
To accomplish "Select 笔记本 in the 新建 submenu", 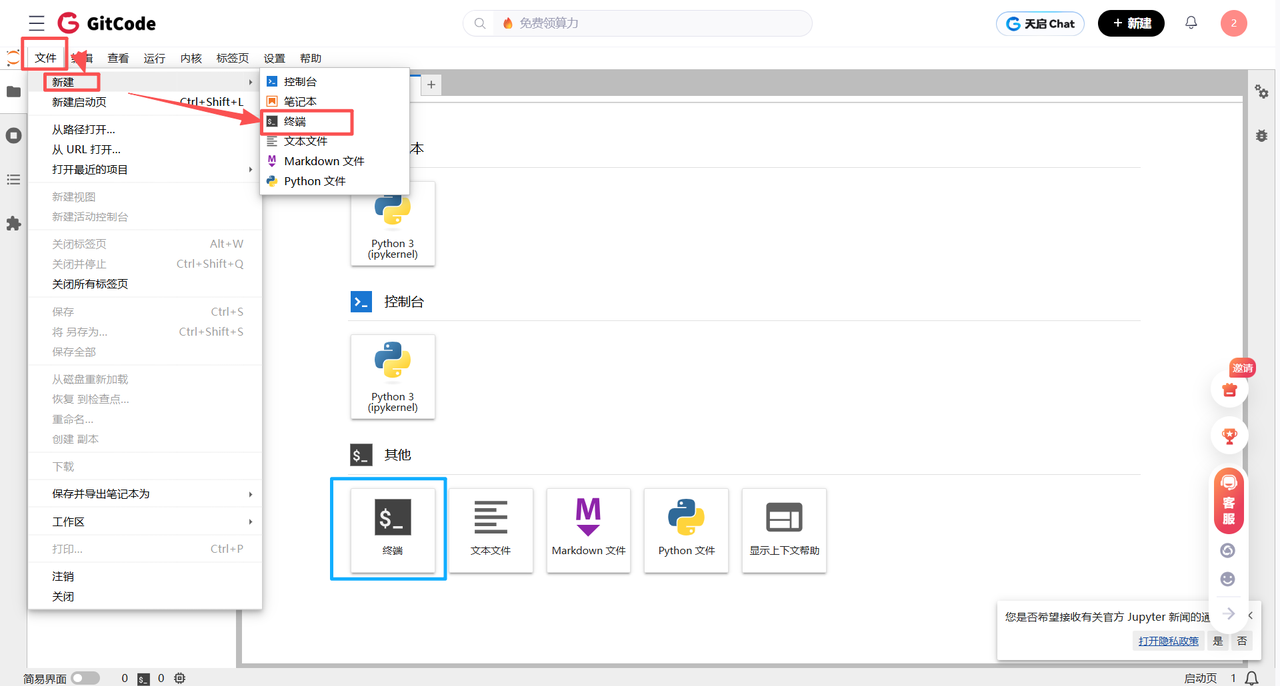I will (x=335, y=101).
